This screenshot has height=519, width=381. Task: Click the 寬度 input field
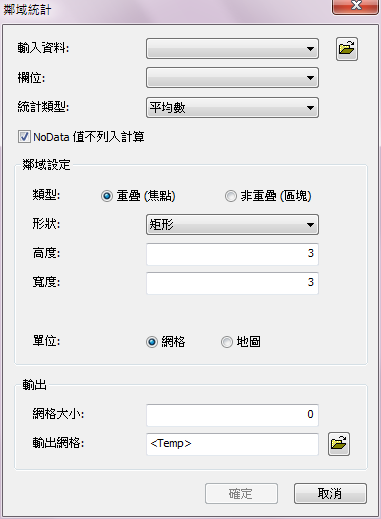232,283
